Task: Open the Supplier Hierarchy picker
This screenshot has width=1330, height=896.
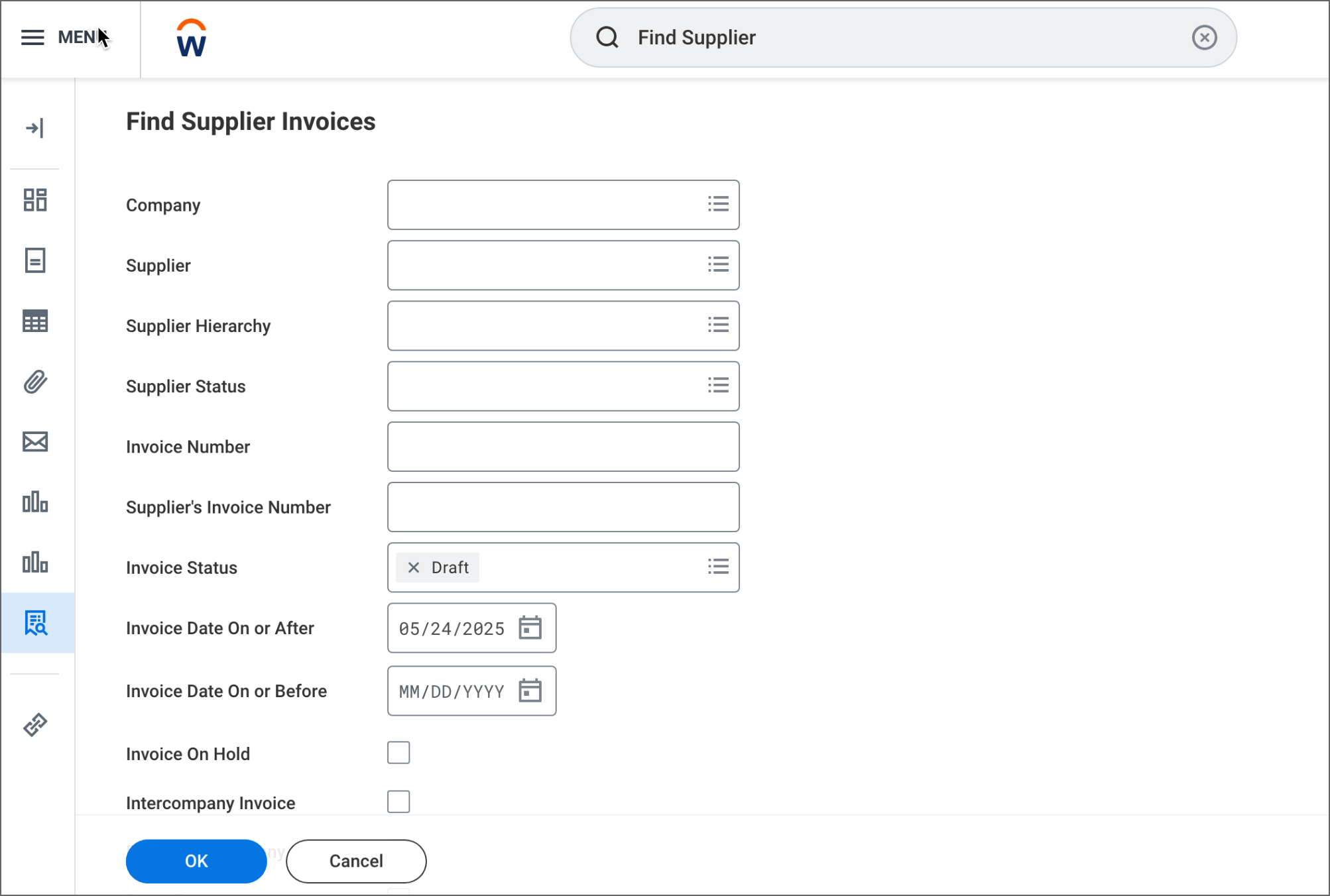Action: point(718,325)
